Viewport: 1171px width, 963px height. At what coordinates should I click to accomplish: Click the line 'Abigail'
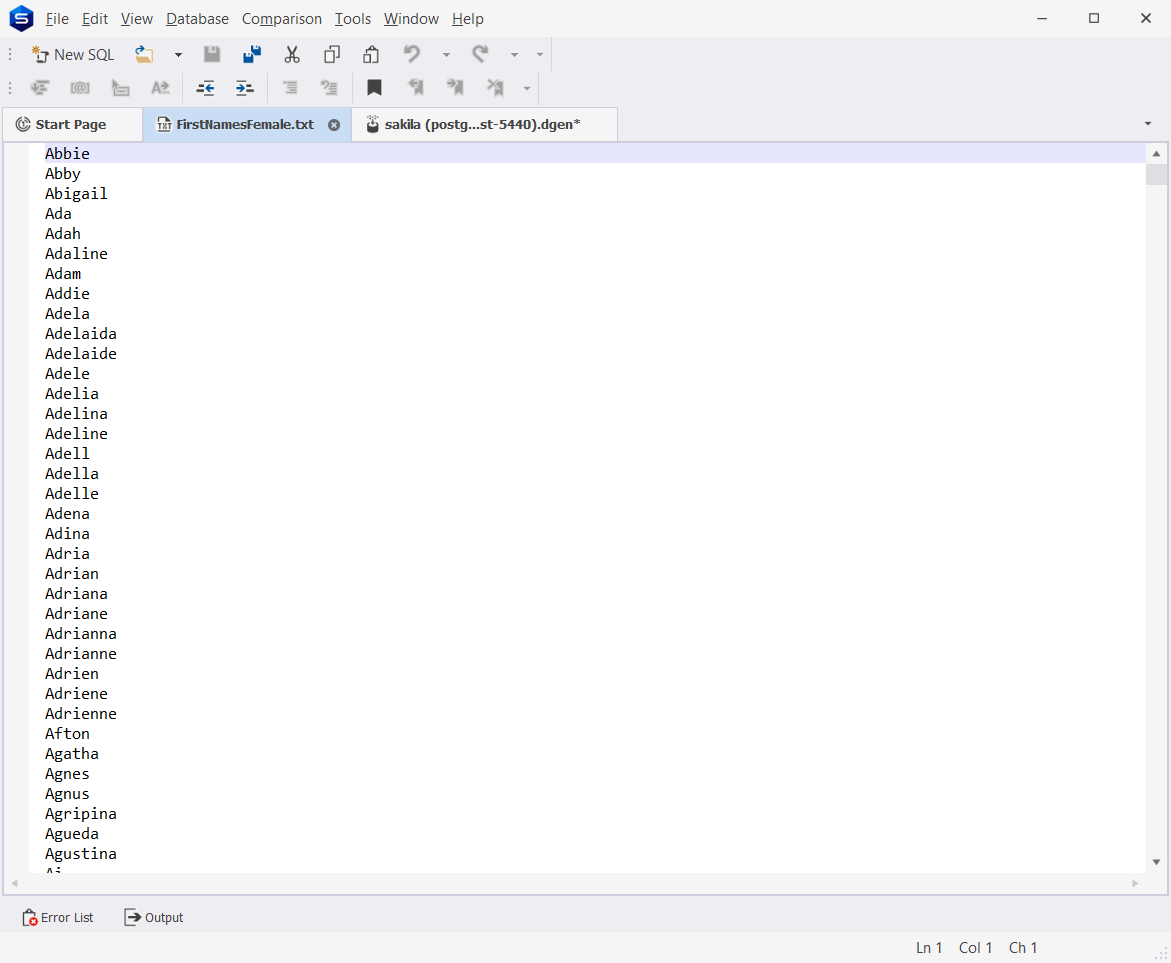tap(76, 193)
